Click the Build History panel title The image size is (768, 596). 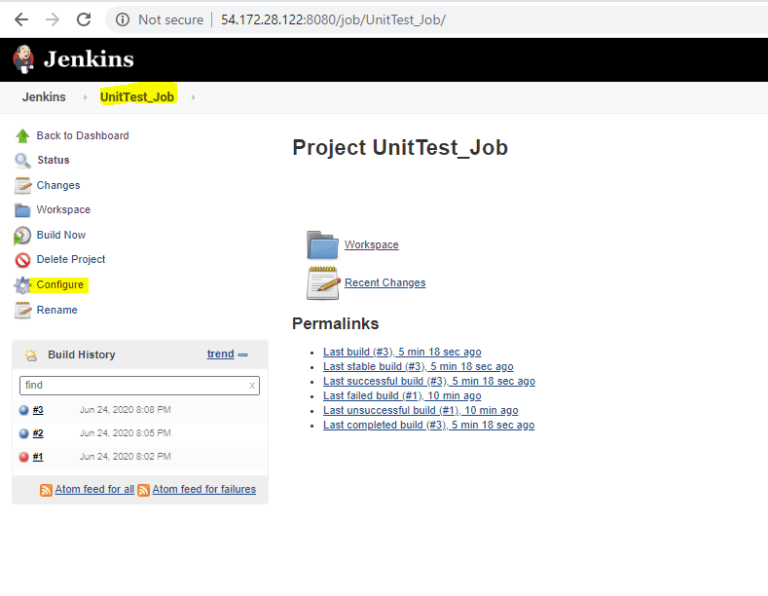82,355
